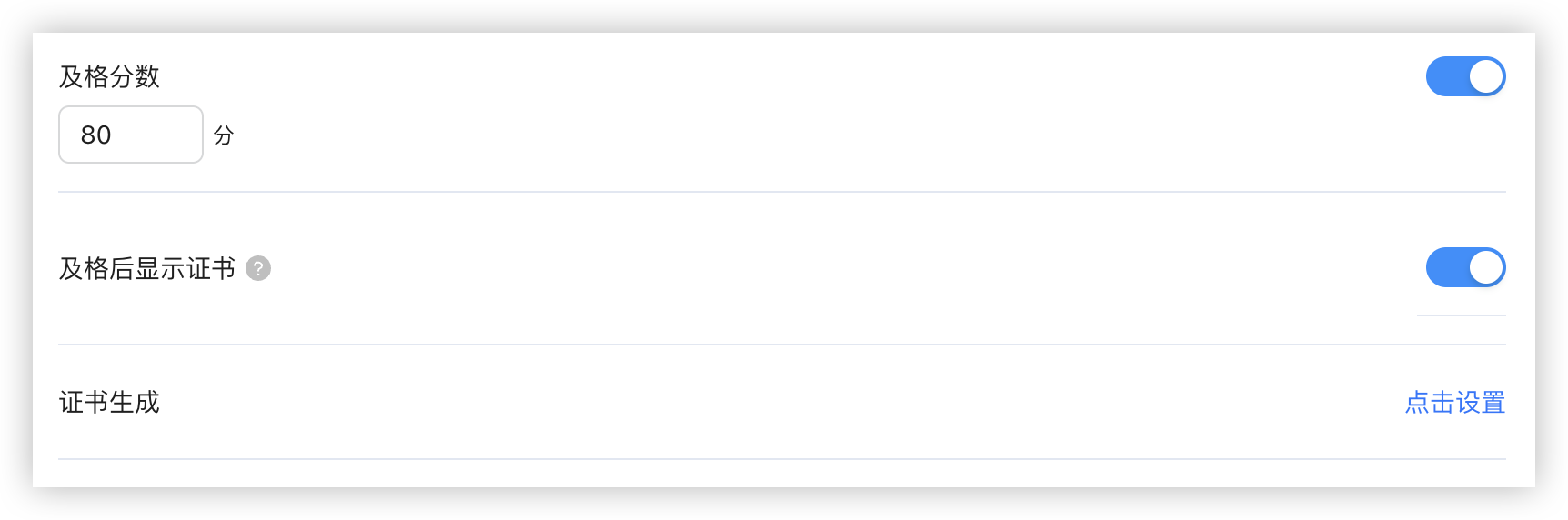Click the question mark help icon
This screenshot has height=520, width=1568.
tap(258, 269)
